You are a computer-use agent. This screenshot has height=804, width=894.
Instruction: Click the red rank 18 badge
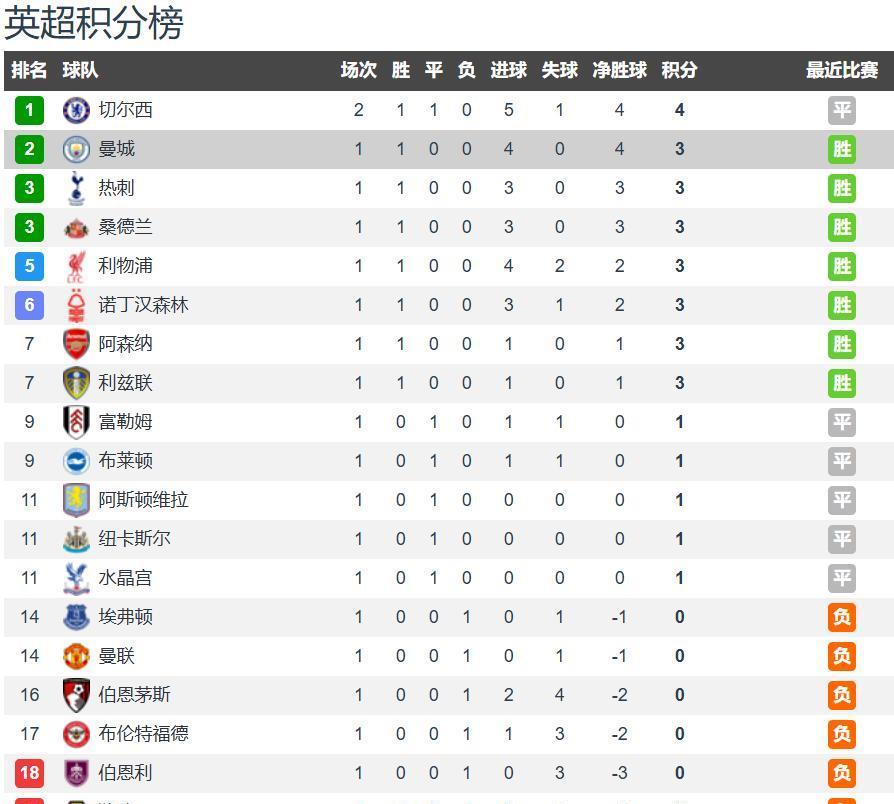click(x=29, y=773)
